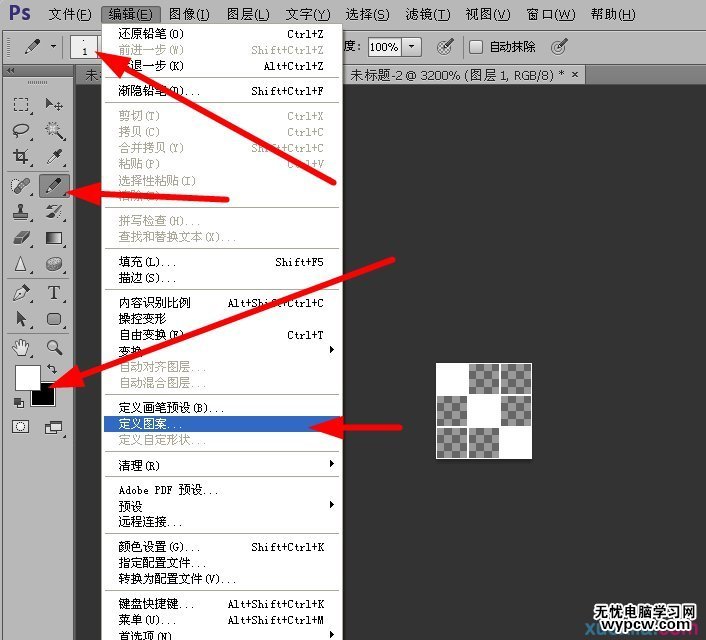Open the 图像(I) menu
706x640 pixels.
(189, 14)
